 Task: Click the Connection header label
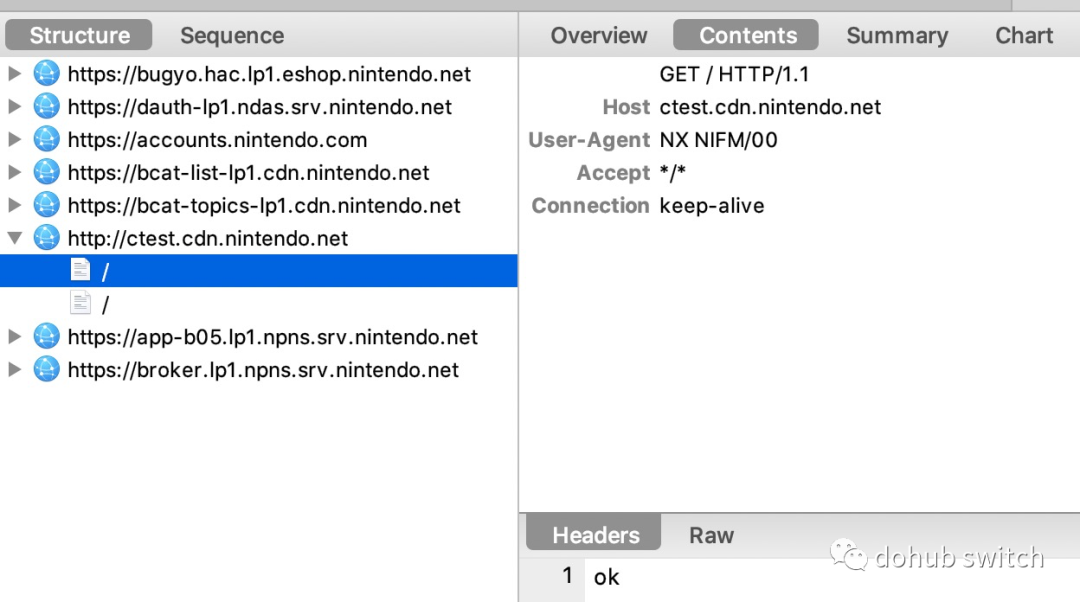point(590,205)
